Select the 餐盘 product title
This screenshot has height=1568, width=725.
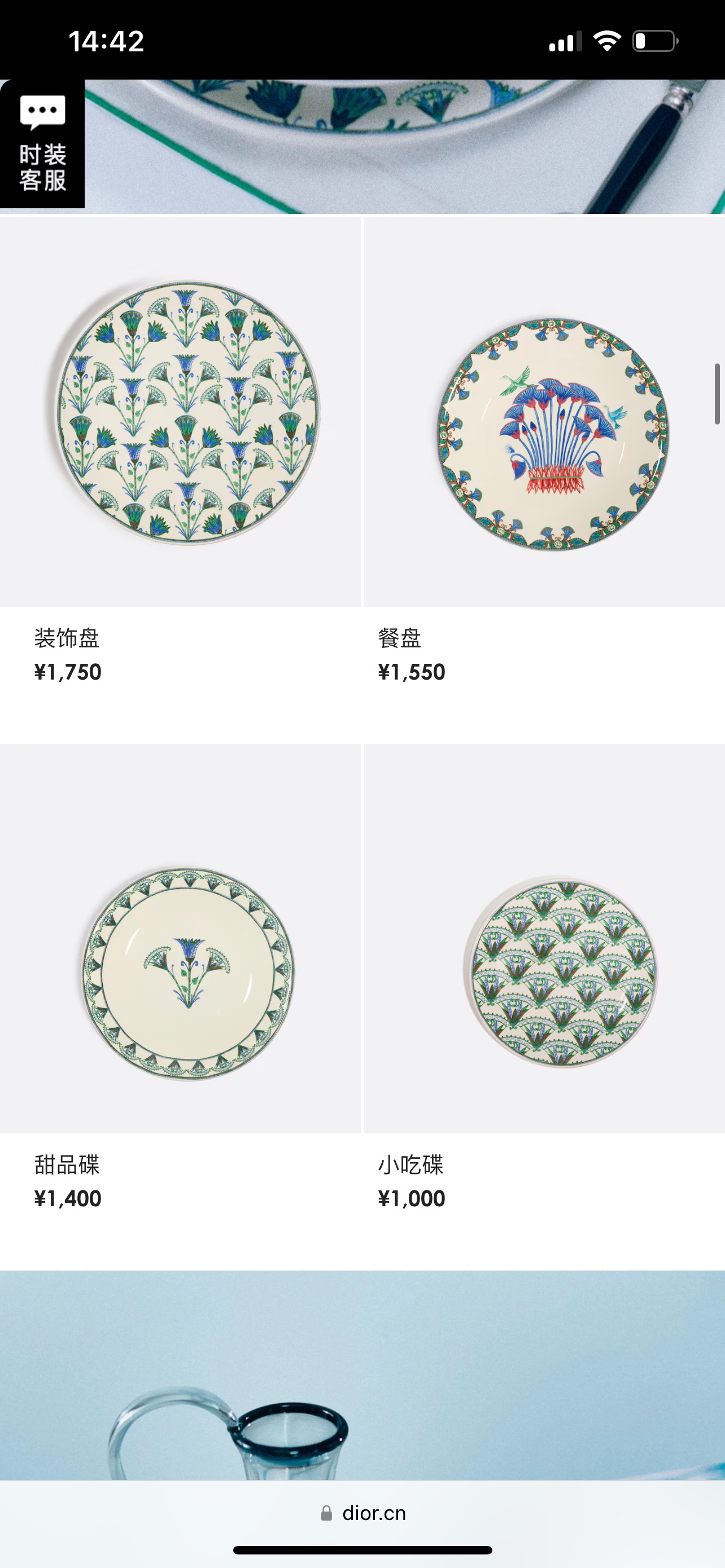tap(399, 638)
